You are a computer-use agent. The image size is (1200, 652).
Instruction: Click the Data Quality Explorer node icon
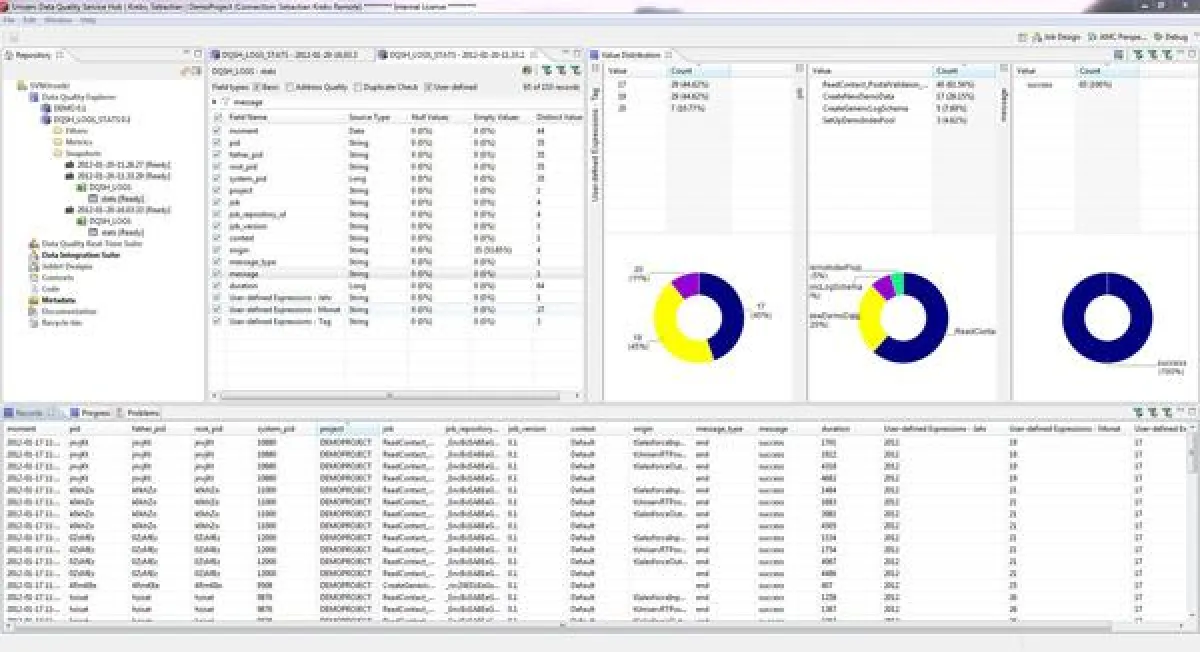(34, 97)
